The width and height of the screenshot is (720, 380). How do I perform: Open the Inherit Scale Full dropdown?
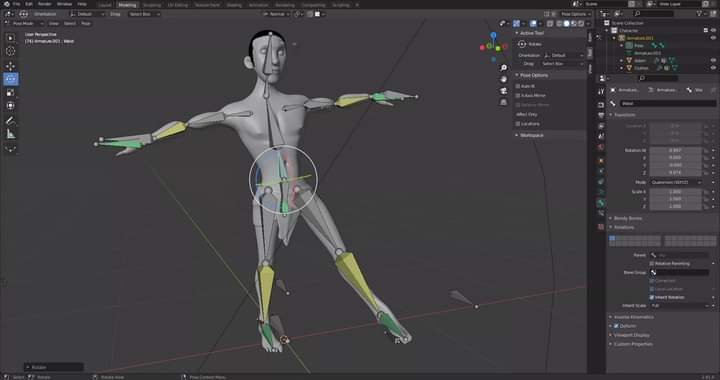[679, 306]
